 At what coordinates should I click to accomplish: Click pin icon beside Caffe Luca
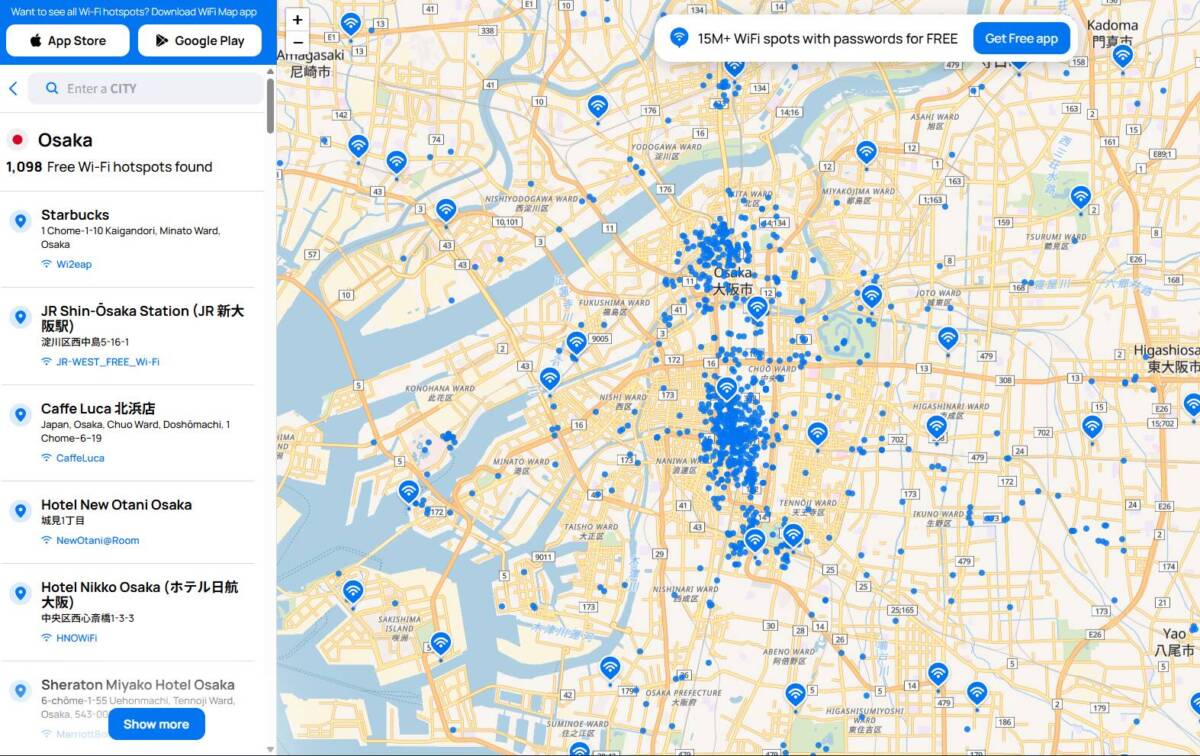[x=19, y=414]
